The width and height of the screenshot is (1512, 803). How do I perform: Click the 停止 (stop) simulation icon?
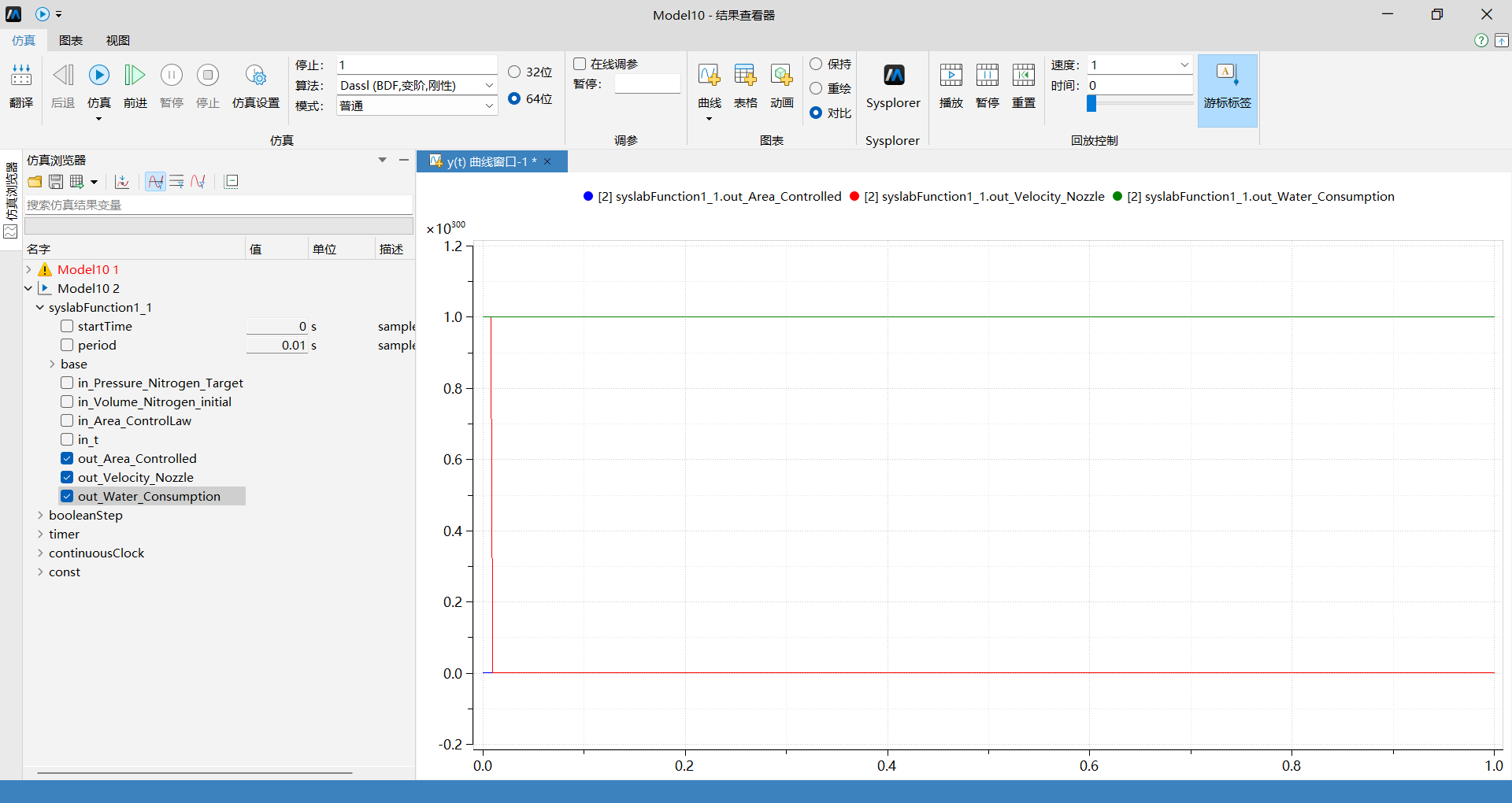tap(208, 87)
